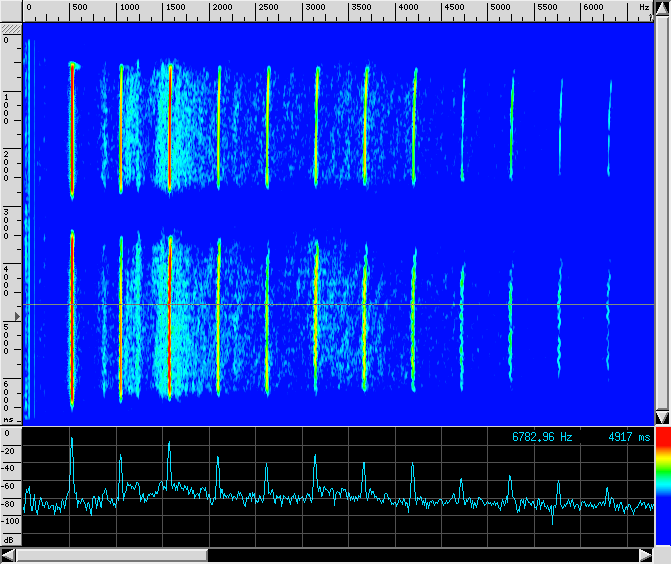671x564 pixels.
Task: Click the 3000 mark on the frequency ruler
Action: [x=314, y=7]
